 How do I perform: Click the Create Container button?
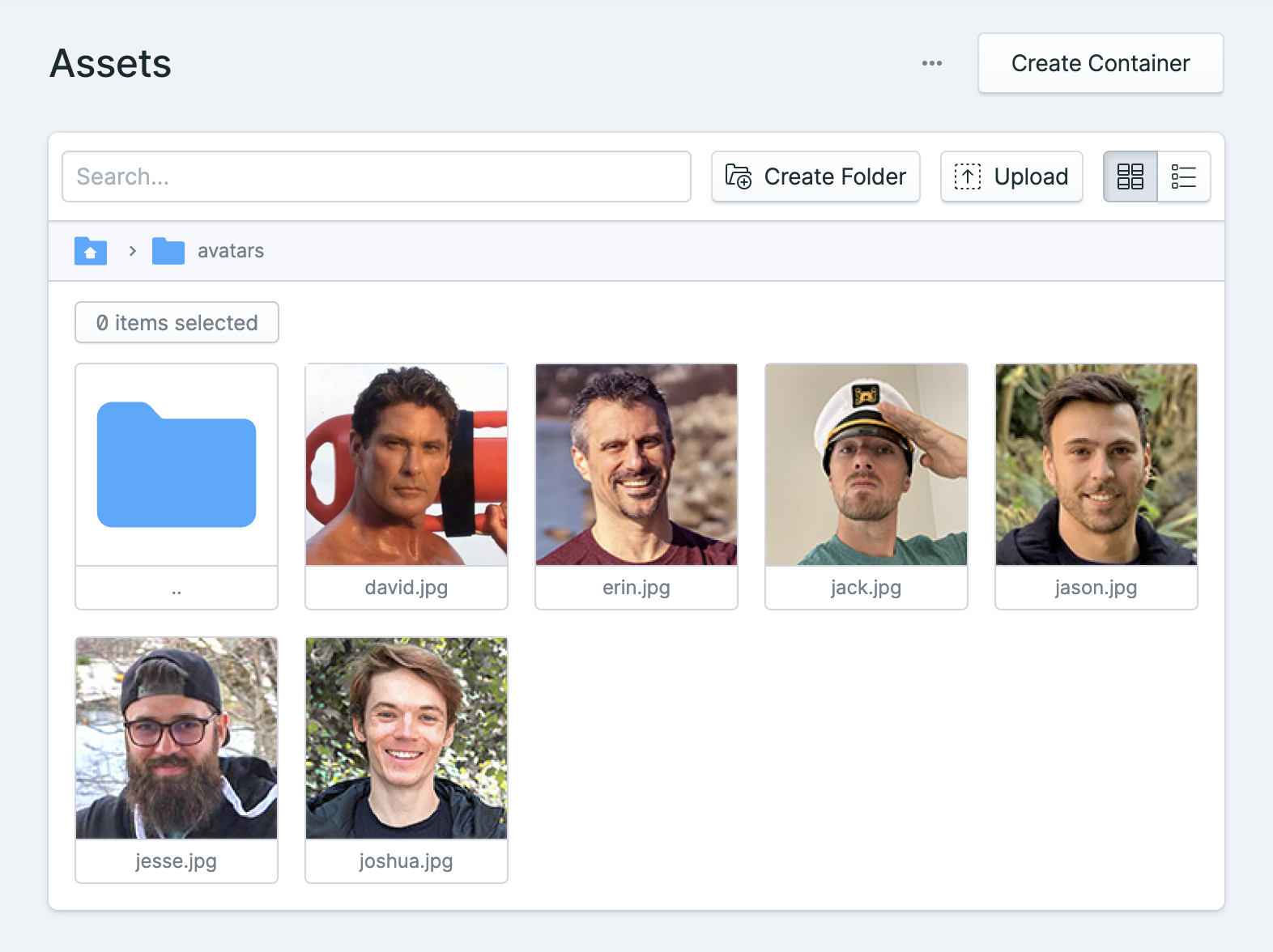[x=1101, y=63]
